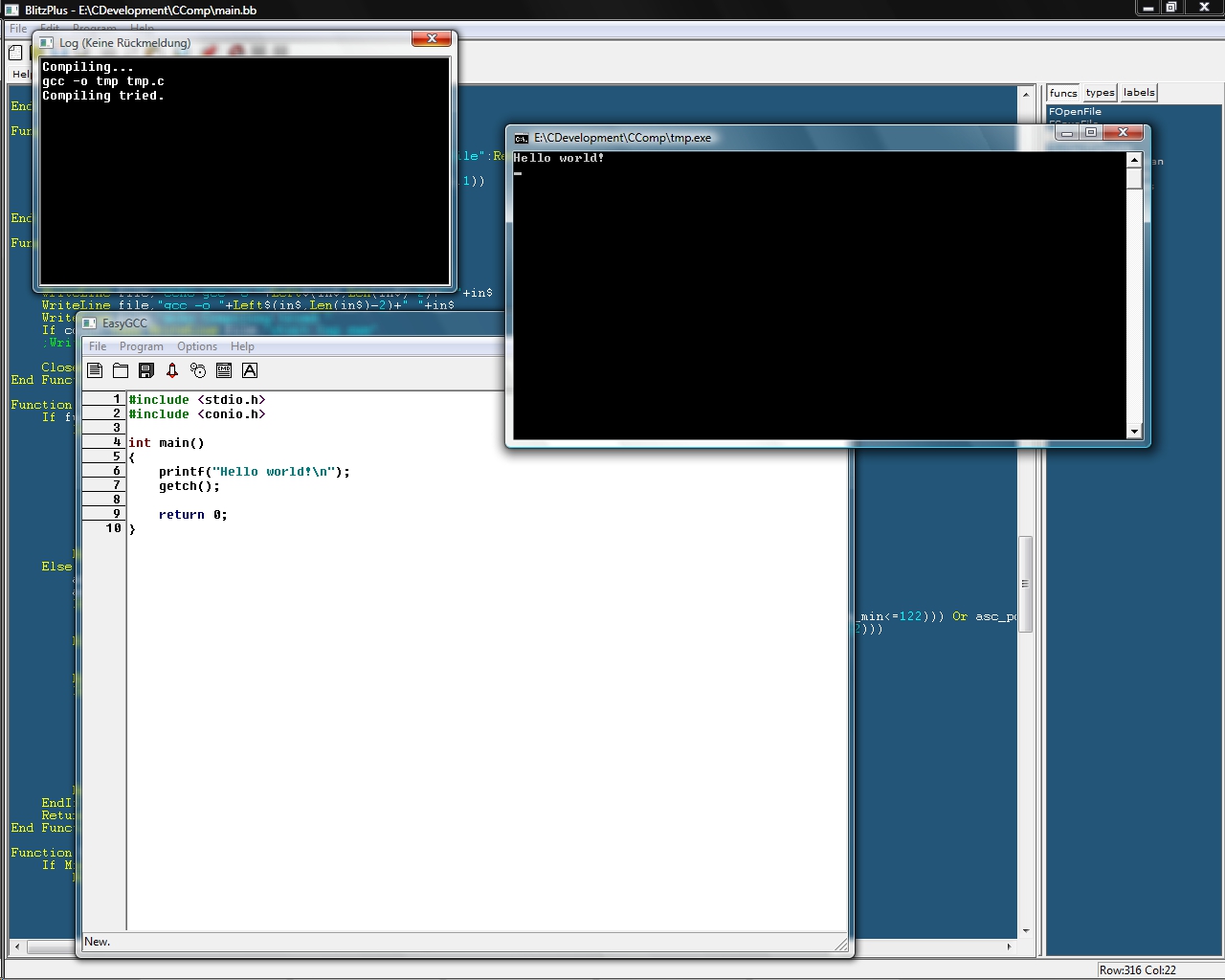Close the Log window
1225x980 pixels.
432,38
